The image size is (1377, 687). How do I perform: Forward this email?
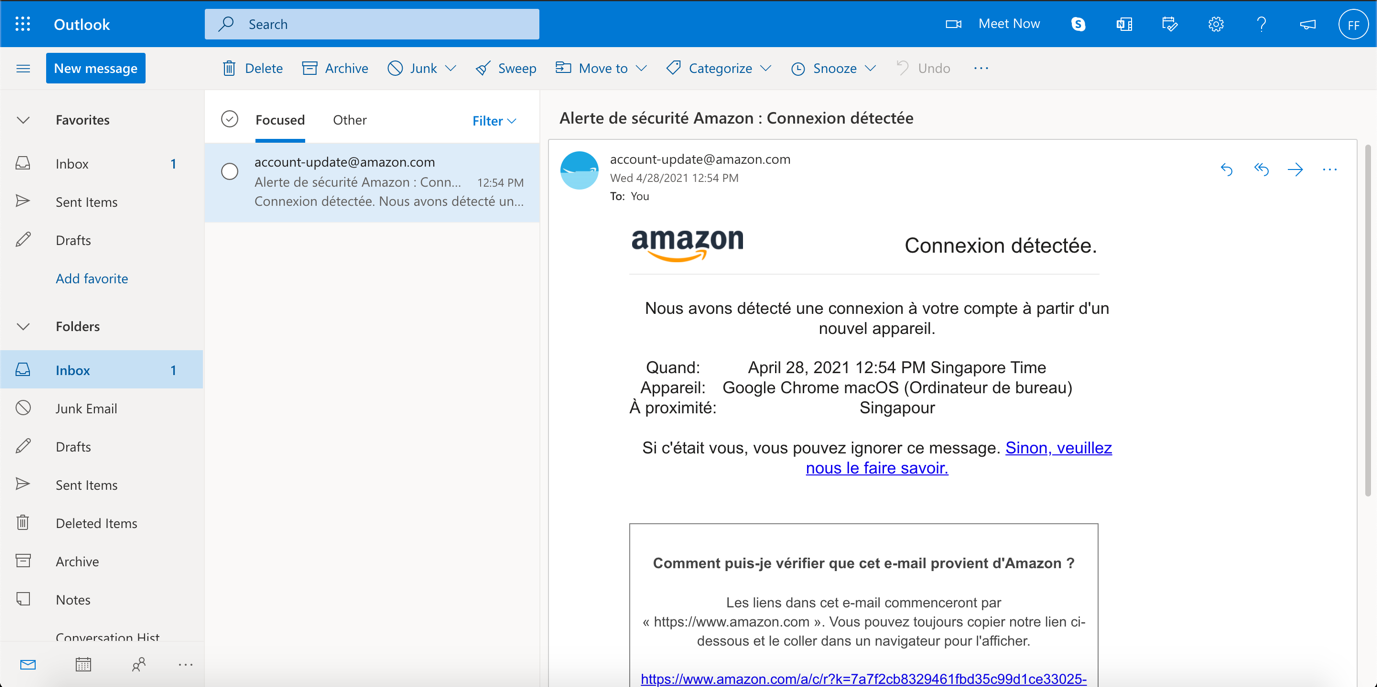(x=1295, y=170)
